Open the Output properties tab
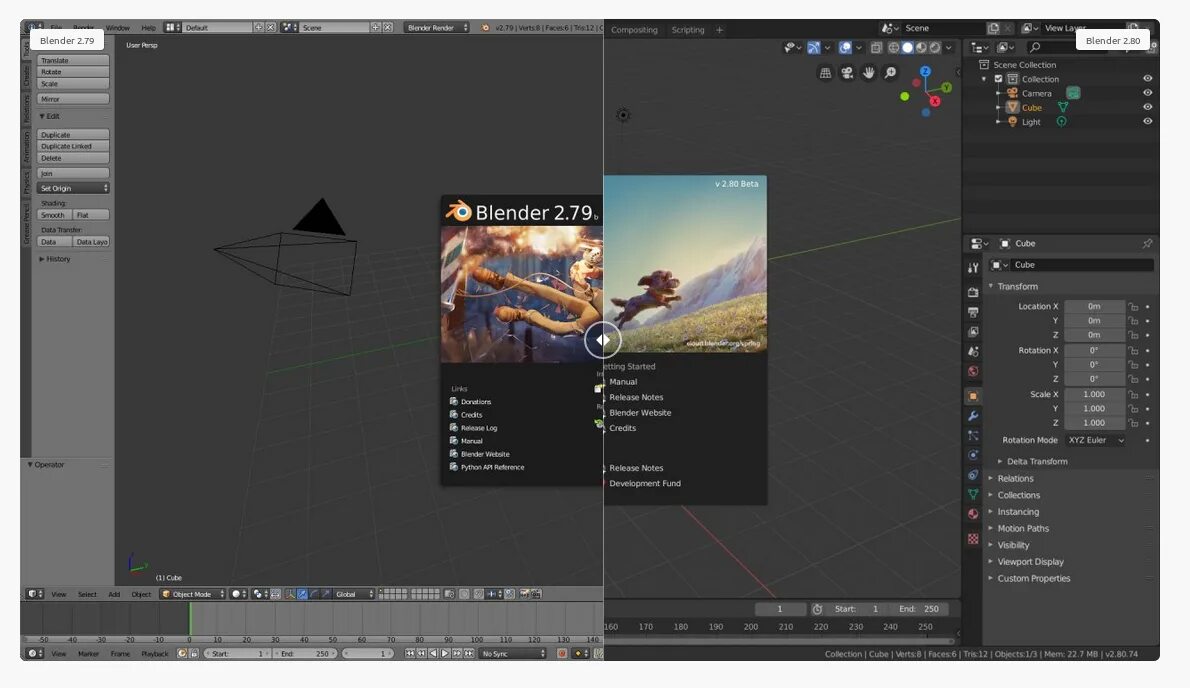Image resolution: width=1190 pixels, height=688 pixels. (973, 312)
